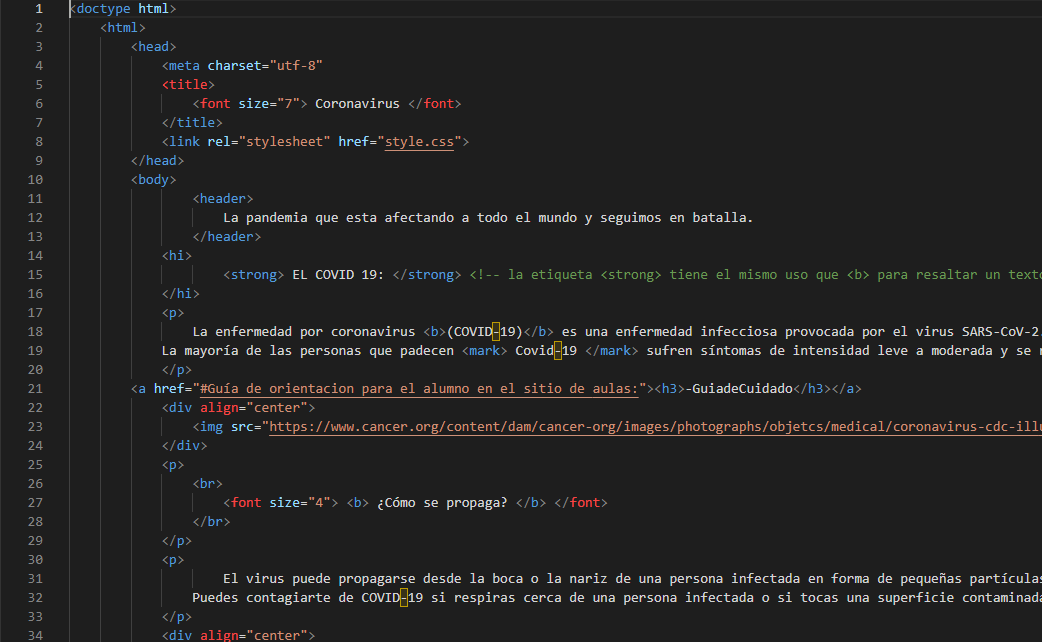Click the '-GuiadeCuidado' heading text
This screenshot has width=1042, height=642.
(x=738, y=389)
